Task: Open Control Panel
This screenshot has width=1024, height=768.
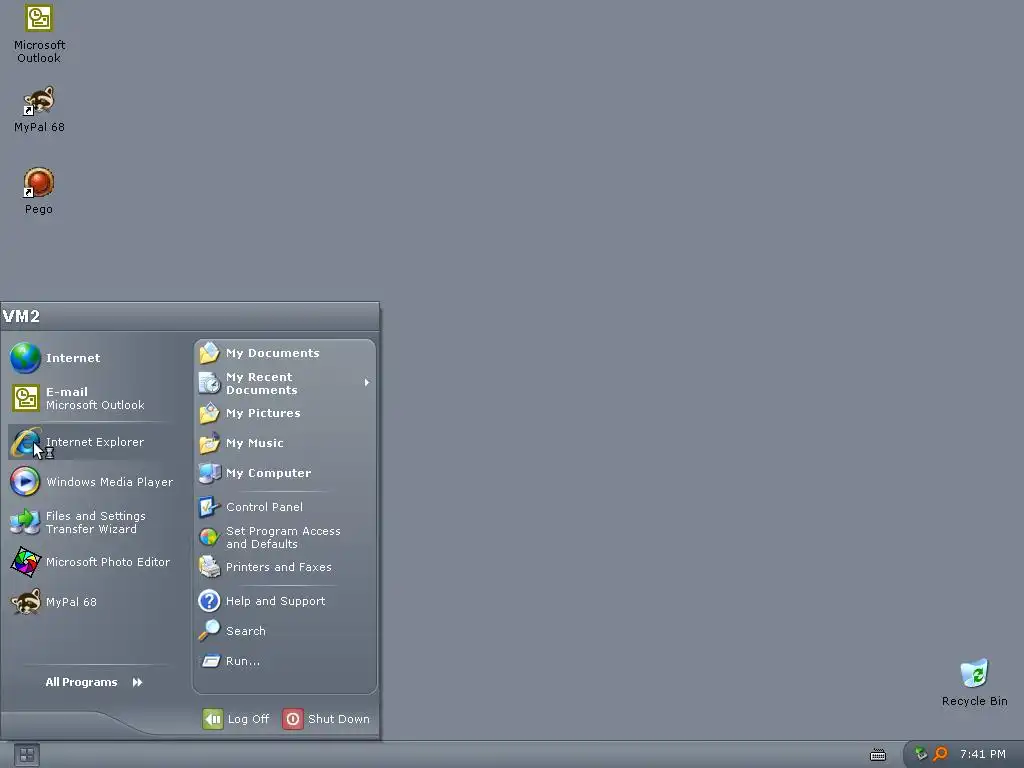Action: point(285,507)
